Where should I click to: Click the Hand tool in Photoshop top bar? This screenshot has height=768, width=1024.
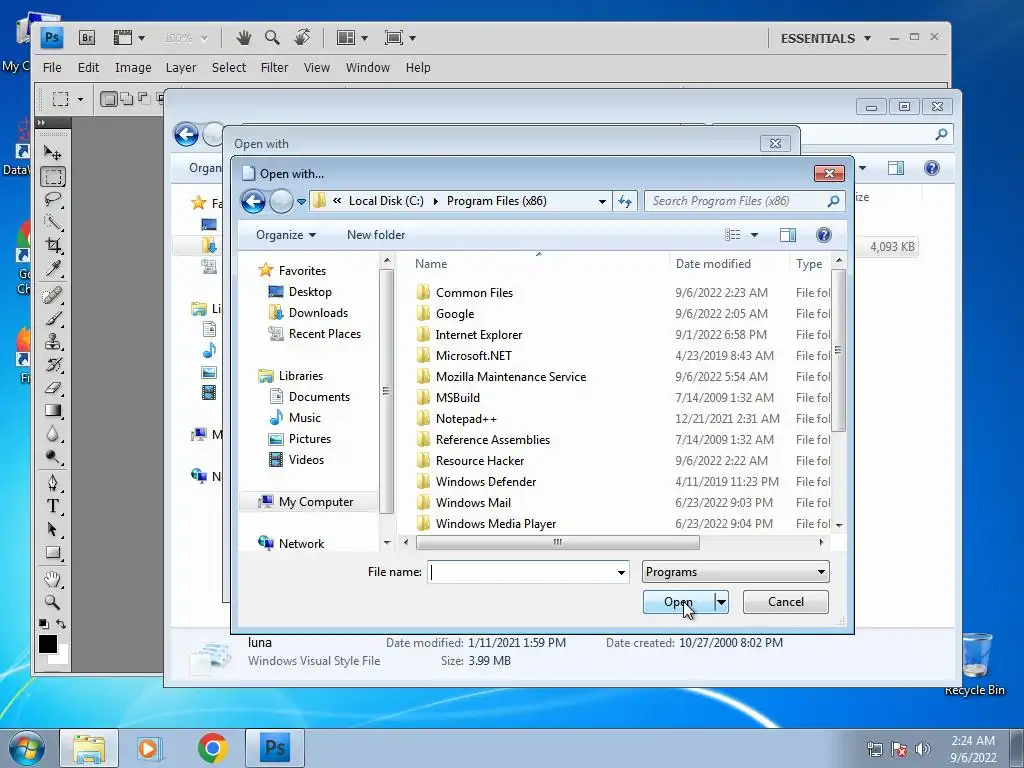(x=244, y=38)
